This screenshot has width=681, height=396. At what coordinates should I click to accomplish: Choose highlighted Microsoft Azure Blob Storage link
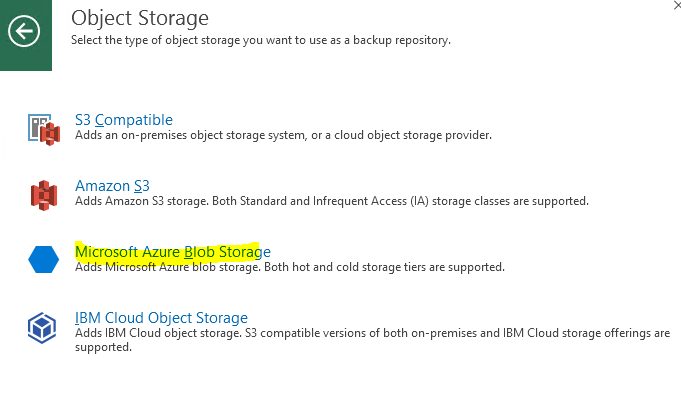point(173,252)
